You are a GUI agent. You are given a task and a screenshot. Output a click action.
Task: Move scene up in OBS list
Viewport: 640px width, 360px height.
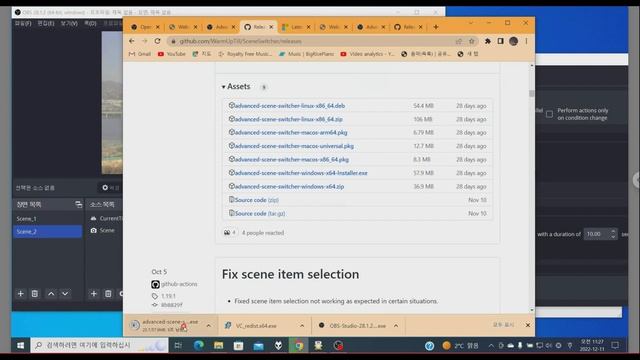tap(51, 293)
